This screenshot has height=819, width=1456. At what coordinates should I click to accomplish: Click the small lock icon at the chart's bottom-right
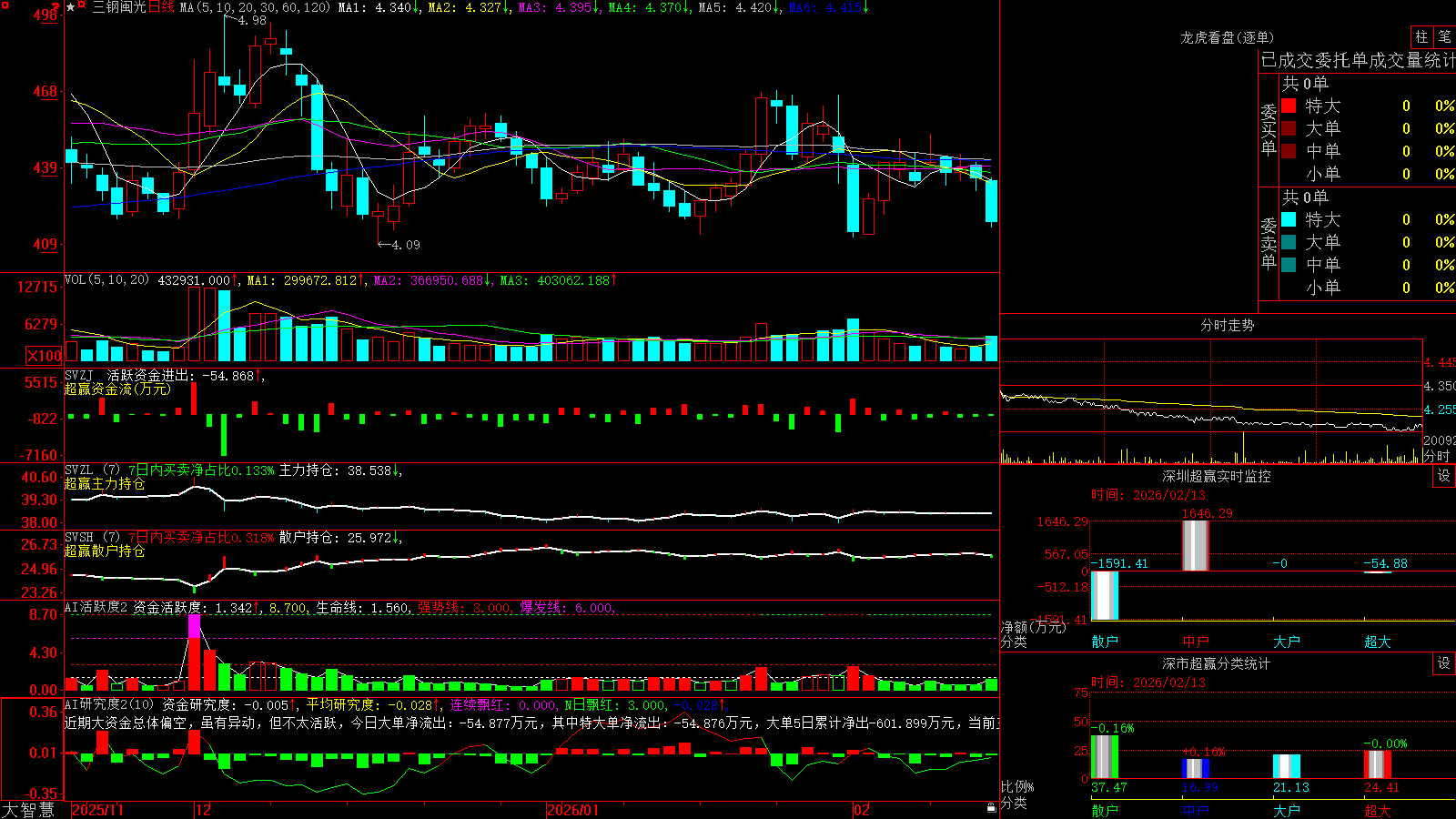coord(992,808)
